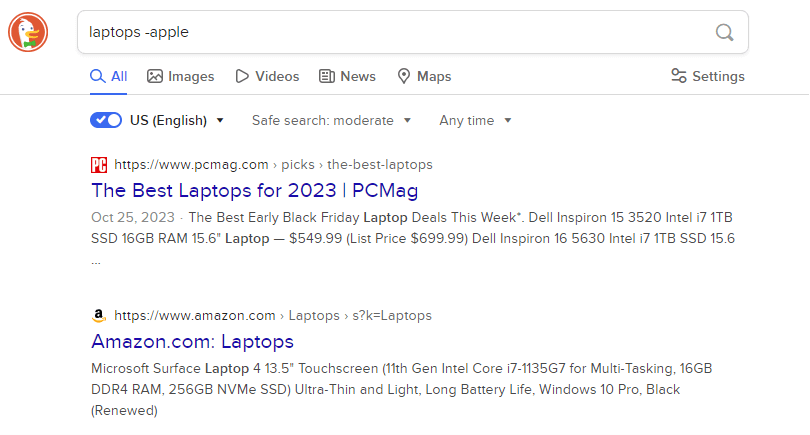The image size is (810, 435).
Task: Click the pcmag.com URL breadcrumb
Action: [x=273, y=165]
